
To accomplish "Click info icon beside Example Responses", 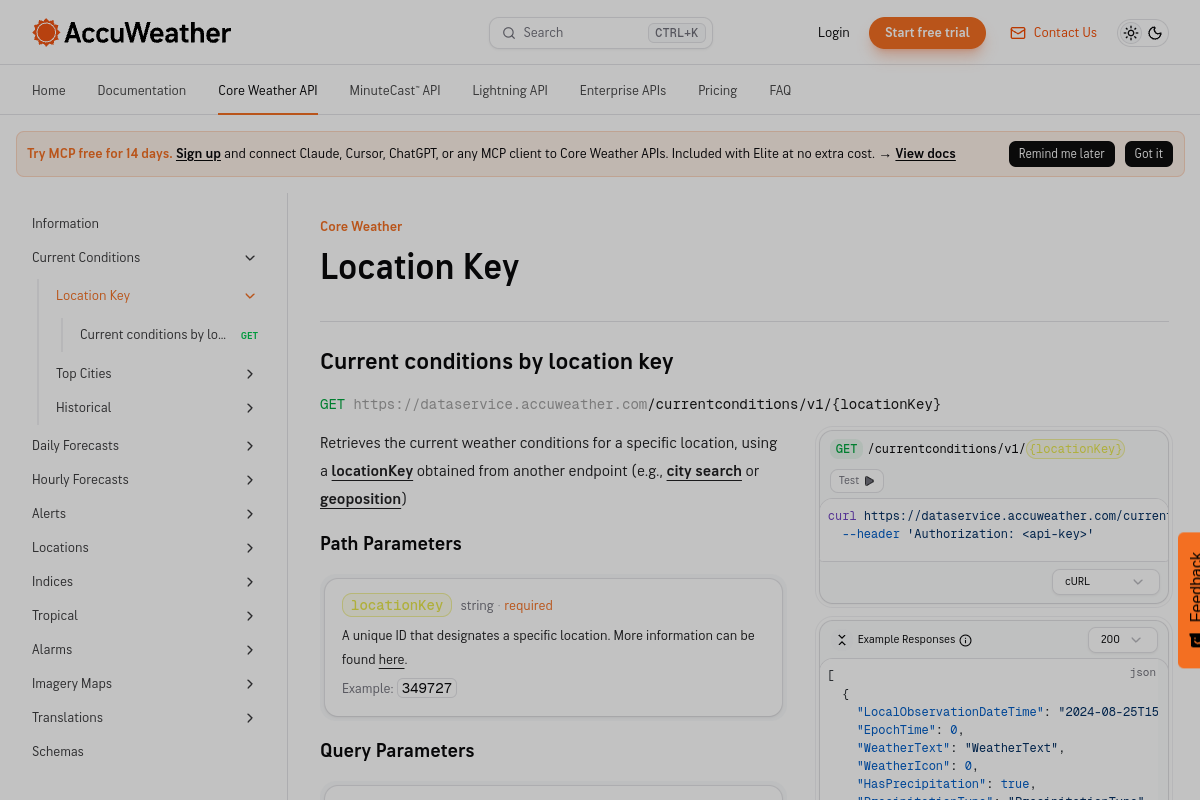I will [x=966, y=640].
